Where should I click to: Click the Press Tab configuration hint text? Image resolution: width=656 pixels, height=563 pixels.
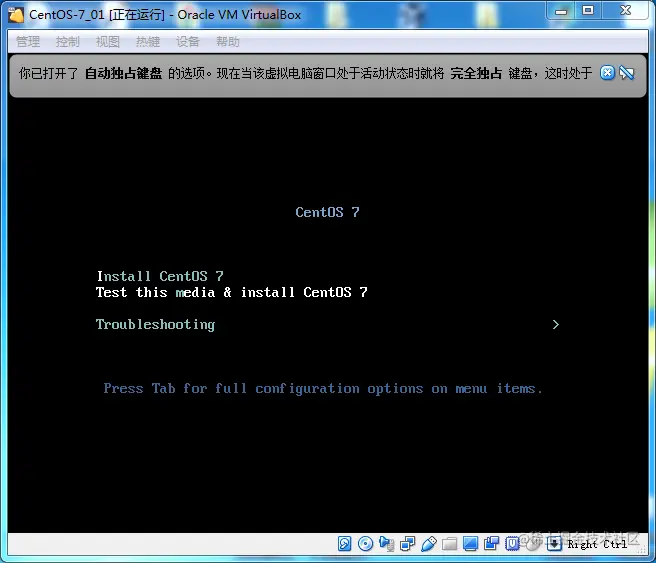[323, 389]
